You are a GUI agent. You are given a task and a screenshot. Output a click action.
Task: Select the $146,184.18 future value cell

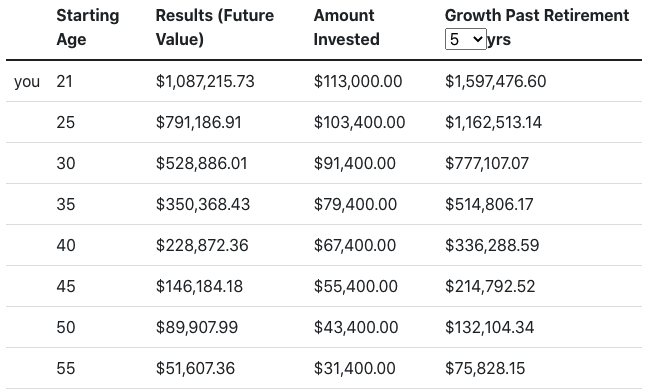pyautogui.click(x=199, y=286)
